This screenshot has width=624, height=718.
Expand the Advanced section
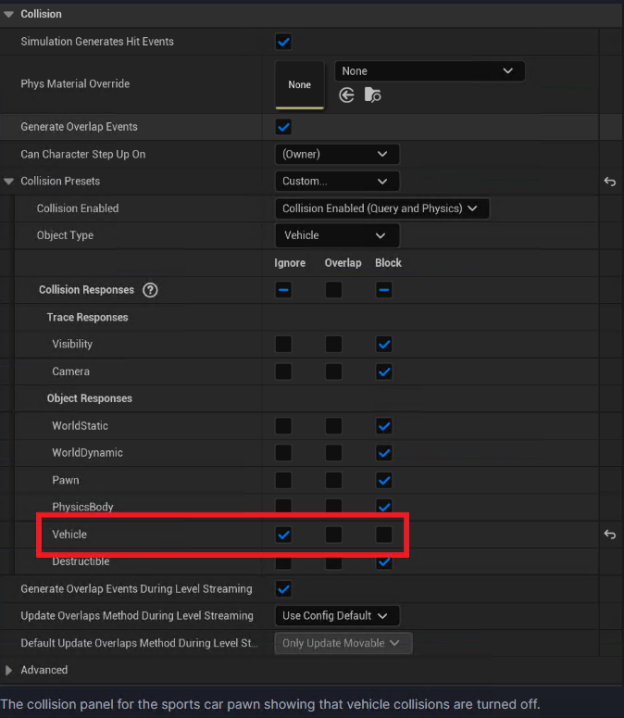coord(8,670)
